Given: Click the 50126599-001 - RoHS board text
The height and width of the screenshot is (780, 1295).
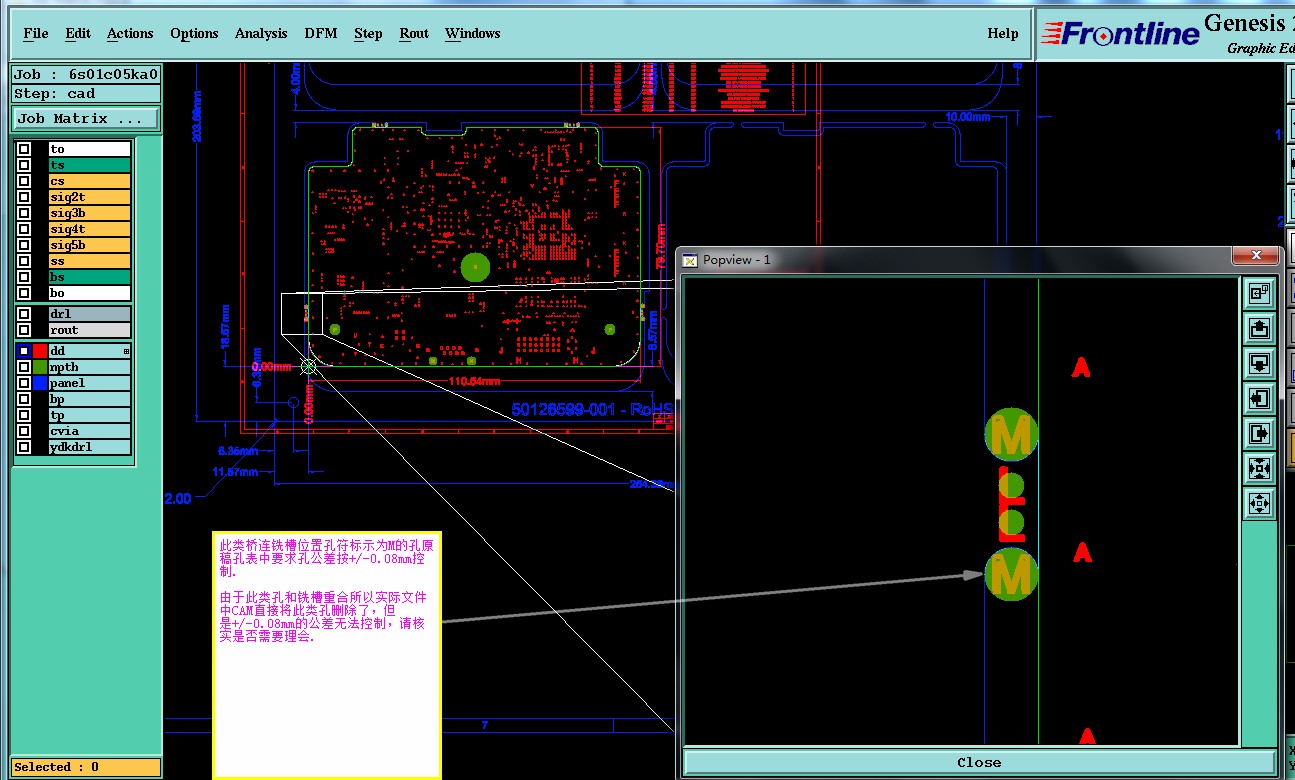Looking at the screenshot, I should click(591, 409).
